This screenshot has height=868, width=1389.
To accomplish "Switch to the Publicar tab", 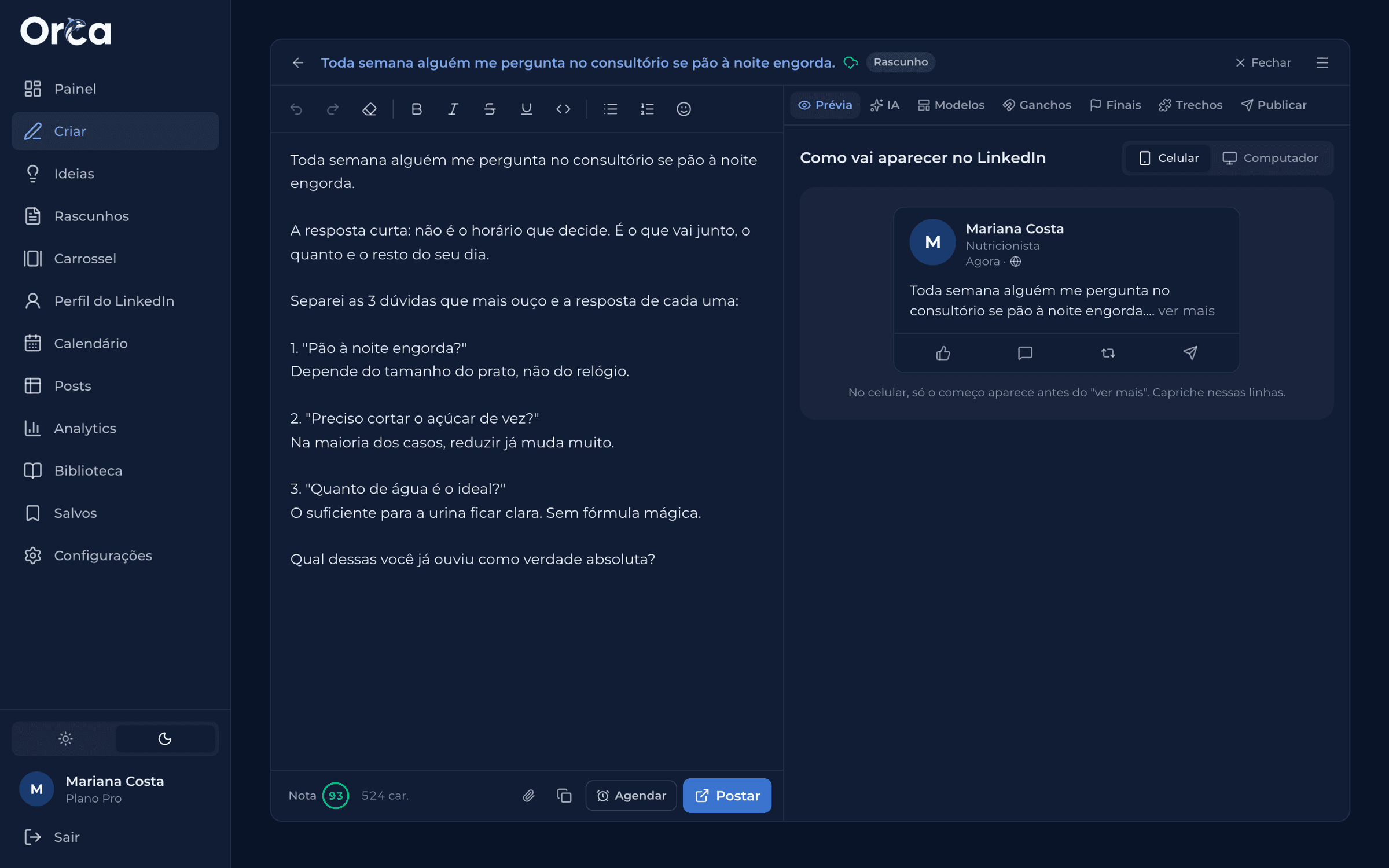I will point(1273,105).
